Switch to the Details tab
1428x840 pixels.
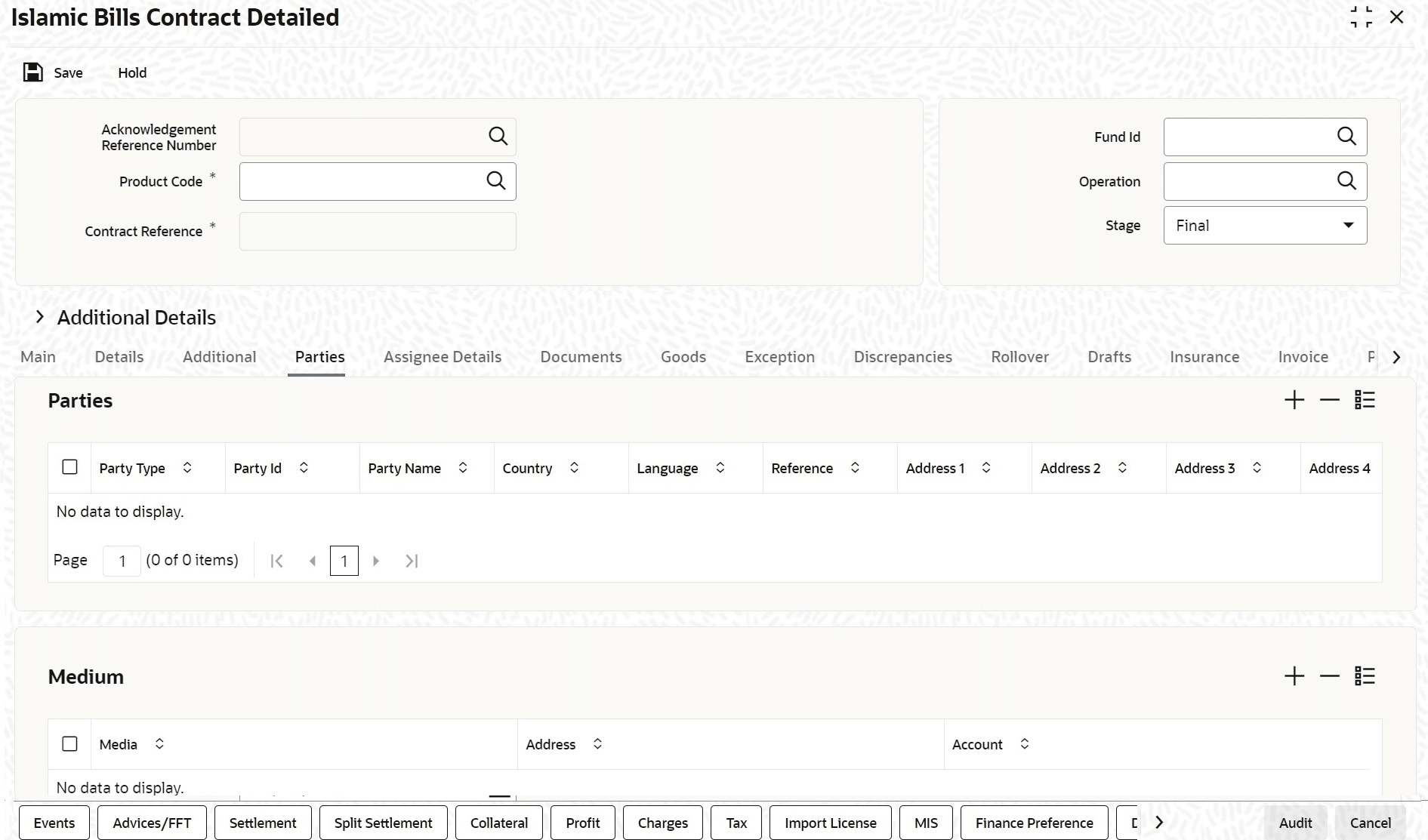pos(119,357)
